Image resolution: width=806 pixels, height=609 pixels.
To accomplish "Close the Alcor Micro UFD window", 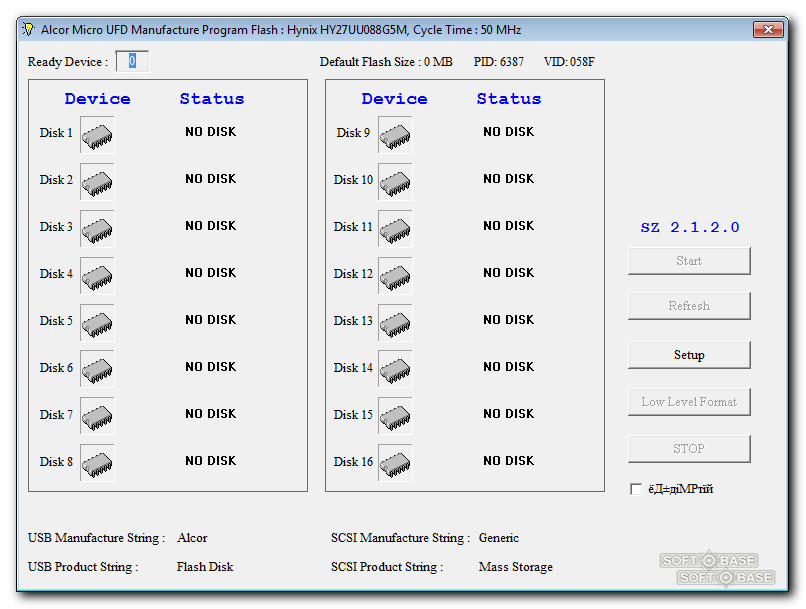I will click(768, 29).
